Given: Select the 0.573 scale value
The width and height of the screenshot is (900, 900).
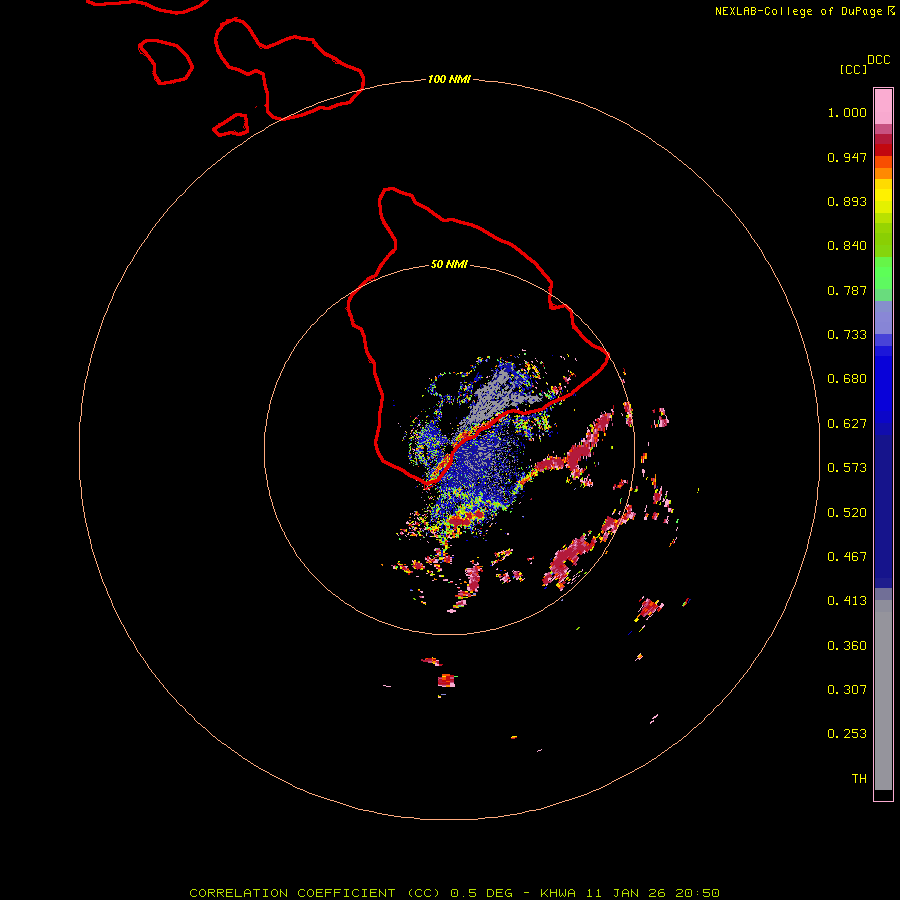Looking at the screenshot, I should pos(847,468).
